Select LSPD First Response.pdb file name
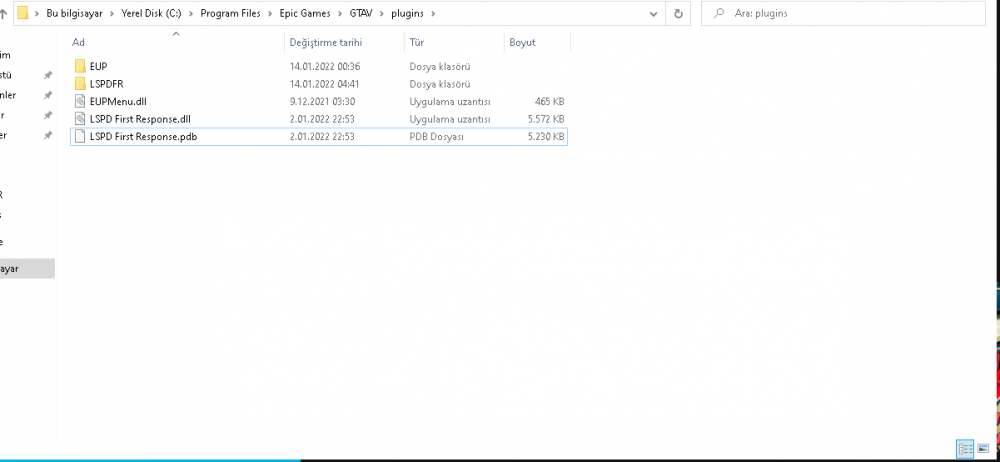1000x462 pixels. point(143,136)
